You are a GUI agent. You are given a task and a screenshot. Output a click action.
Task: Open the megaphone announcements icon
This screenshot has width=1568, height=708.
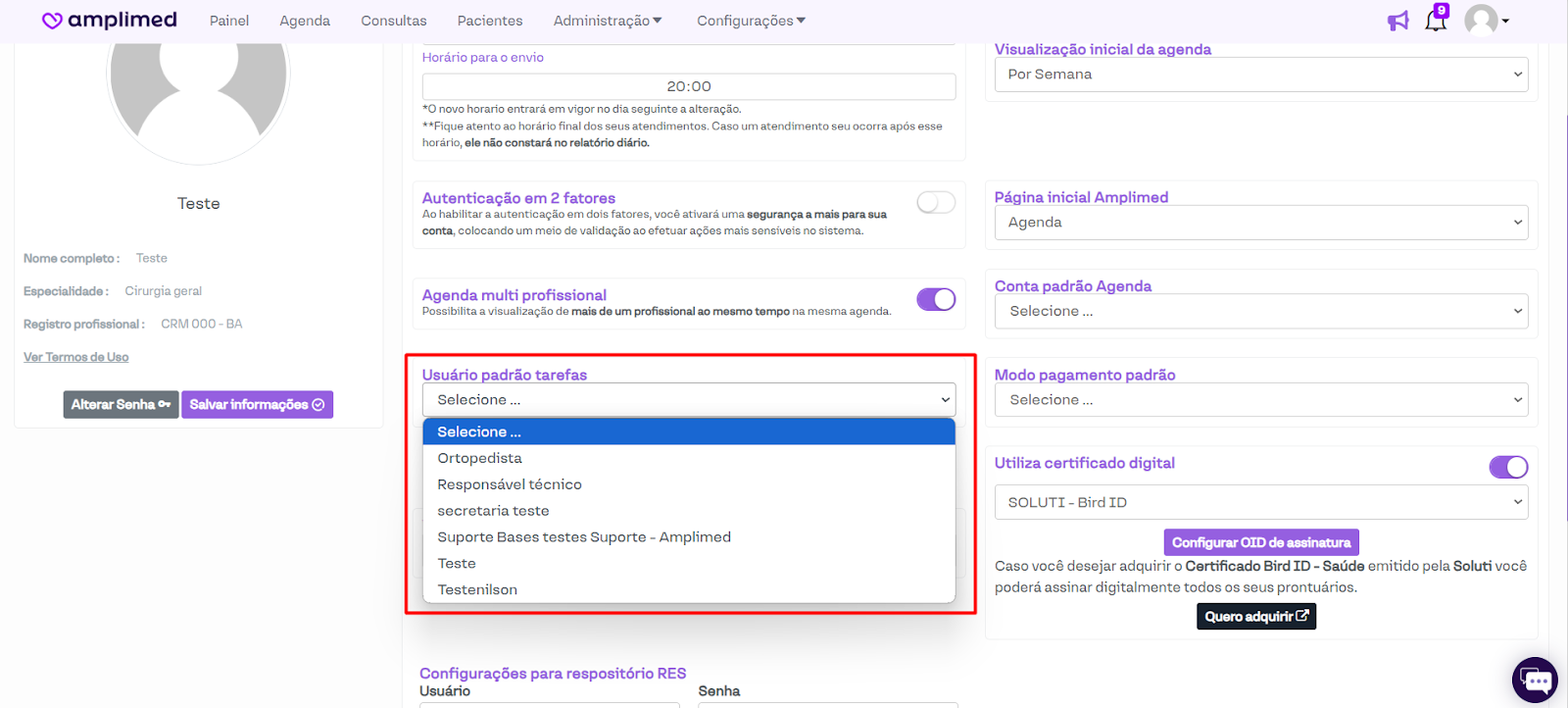(x=1398, y=21)
